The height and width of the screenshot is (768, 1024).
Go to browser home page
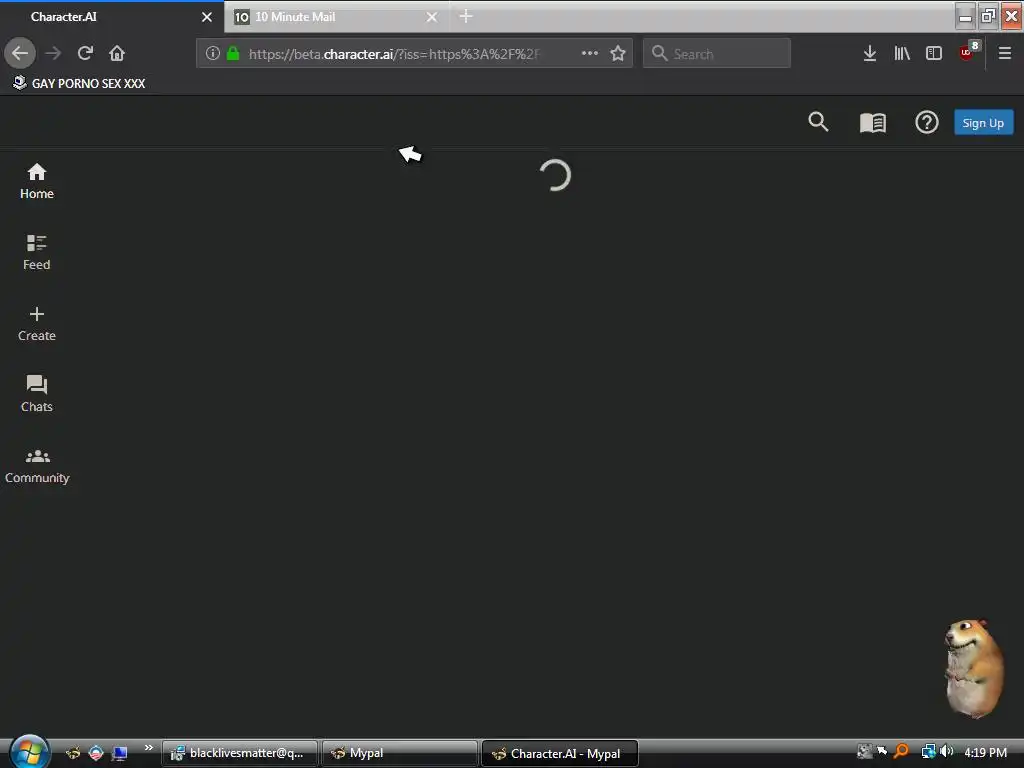tap(117, 53)
